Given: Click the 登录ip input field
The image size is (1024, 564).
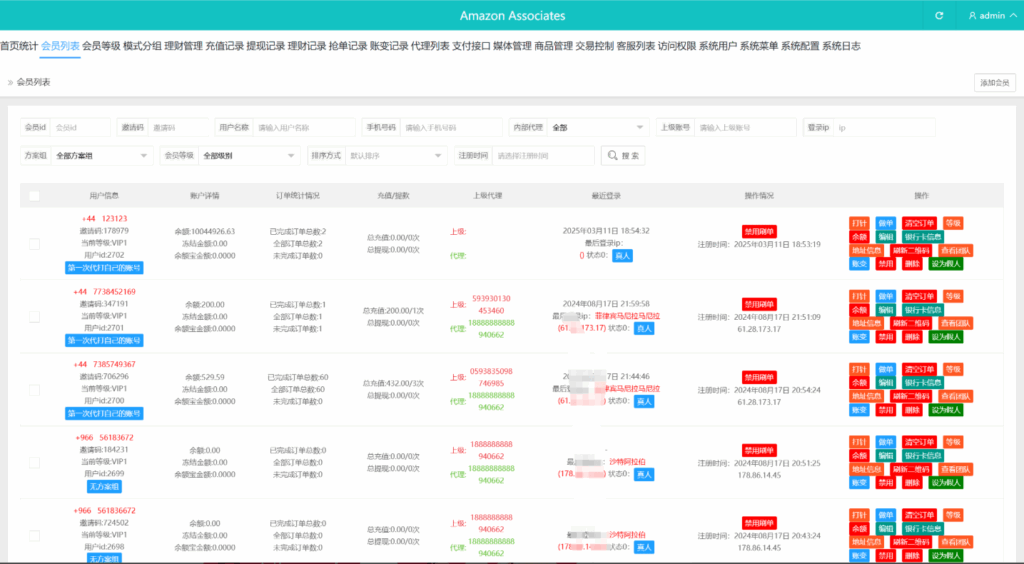Looking at the screenshot, I should pyautogui.click(x=884, y=127).
